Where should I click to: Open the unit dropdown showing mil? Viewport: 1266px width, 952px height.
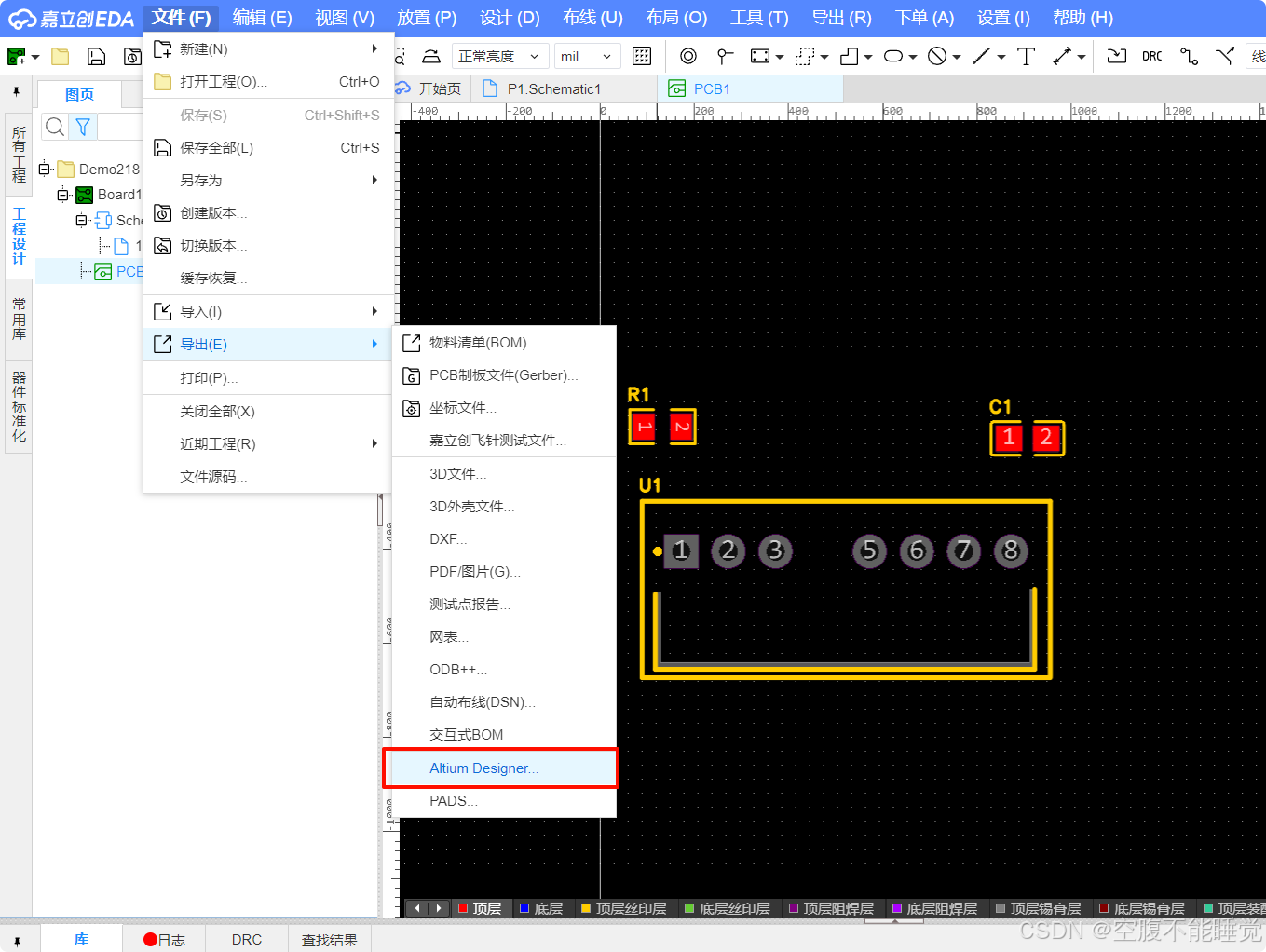587,57
